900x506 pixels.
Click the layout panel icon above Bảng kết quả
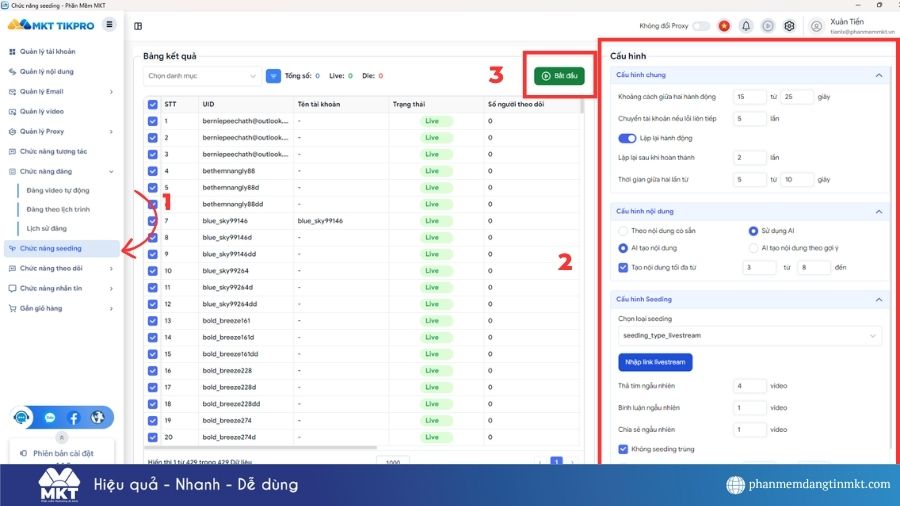(x=138, y=26)
